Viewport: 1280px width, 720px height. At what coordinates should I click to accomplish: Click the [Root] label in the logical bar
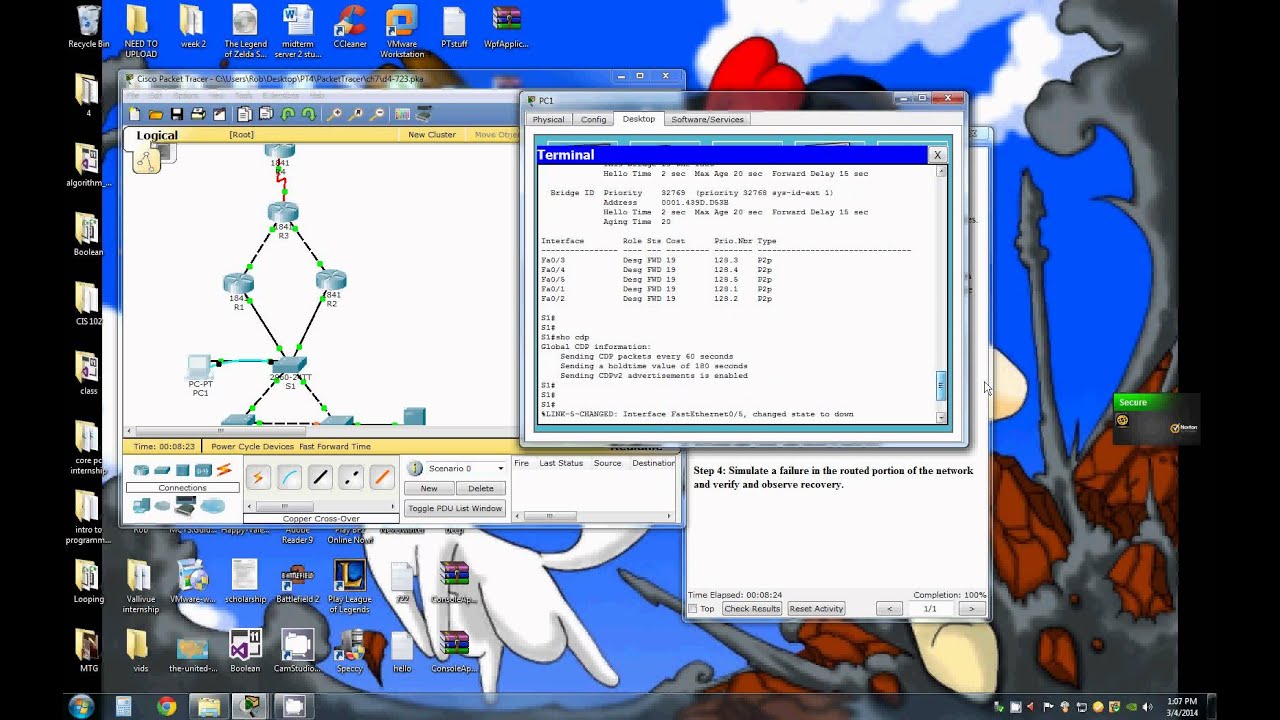(241, 135)
